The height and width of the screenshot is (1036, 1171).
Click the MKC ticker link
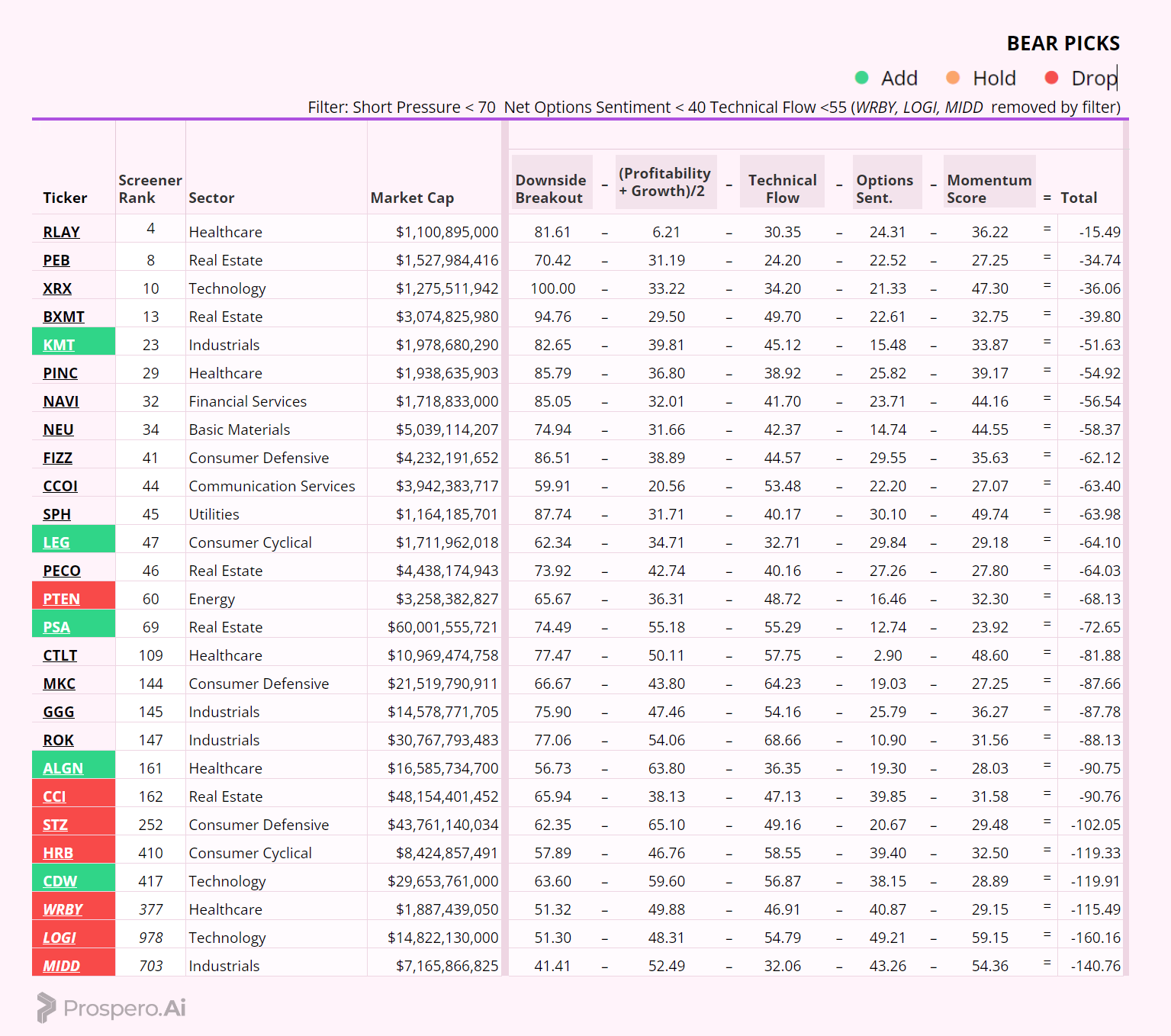point(59,684)
